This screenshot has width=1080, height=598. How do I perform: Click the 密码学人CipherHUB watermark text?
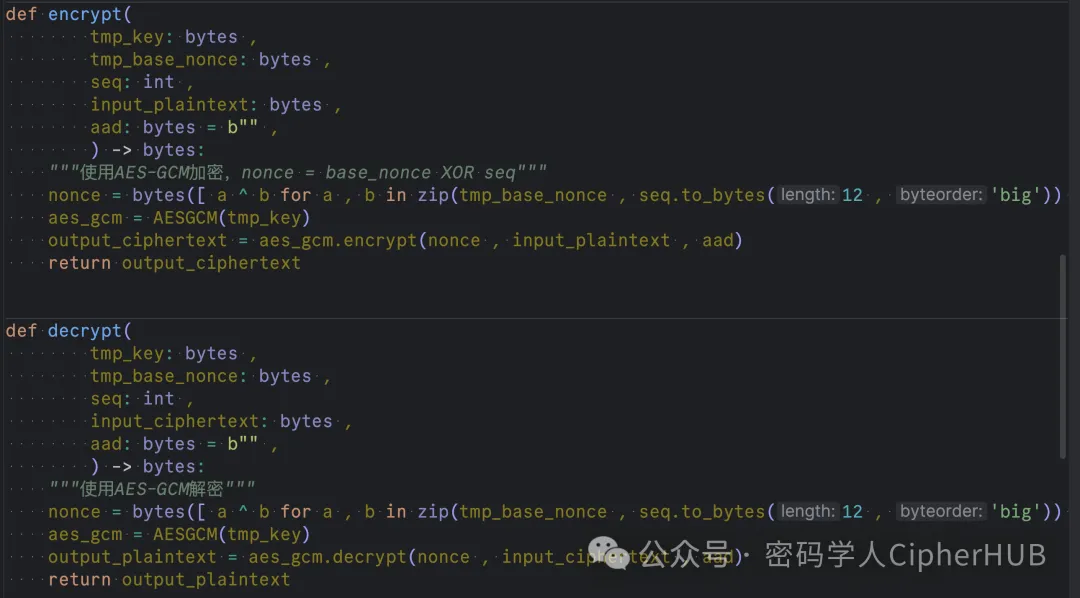(x=905, y=554)
